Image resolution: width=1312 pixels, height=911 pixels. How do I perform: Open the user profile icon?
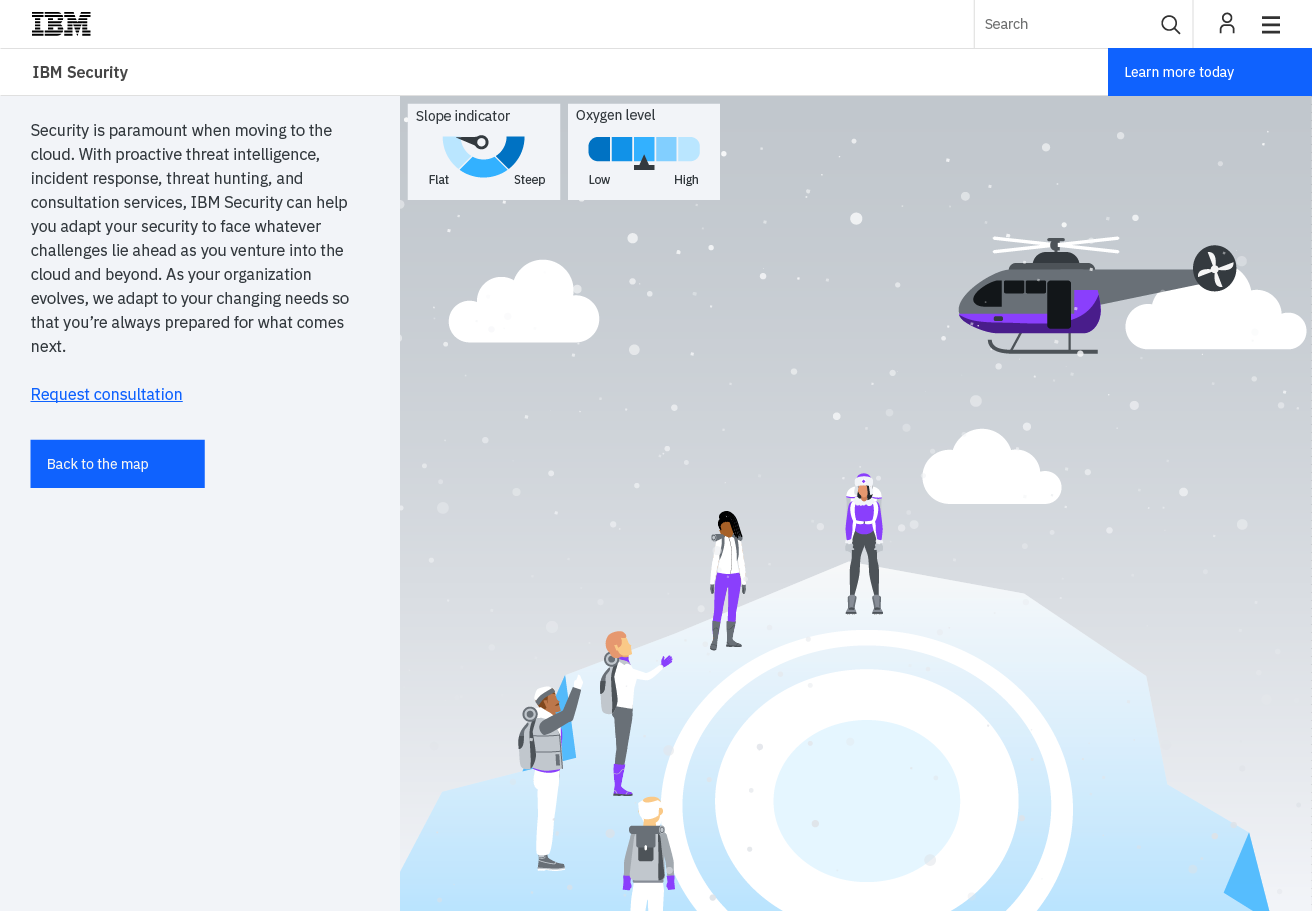1227,24
